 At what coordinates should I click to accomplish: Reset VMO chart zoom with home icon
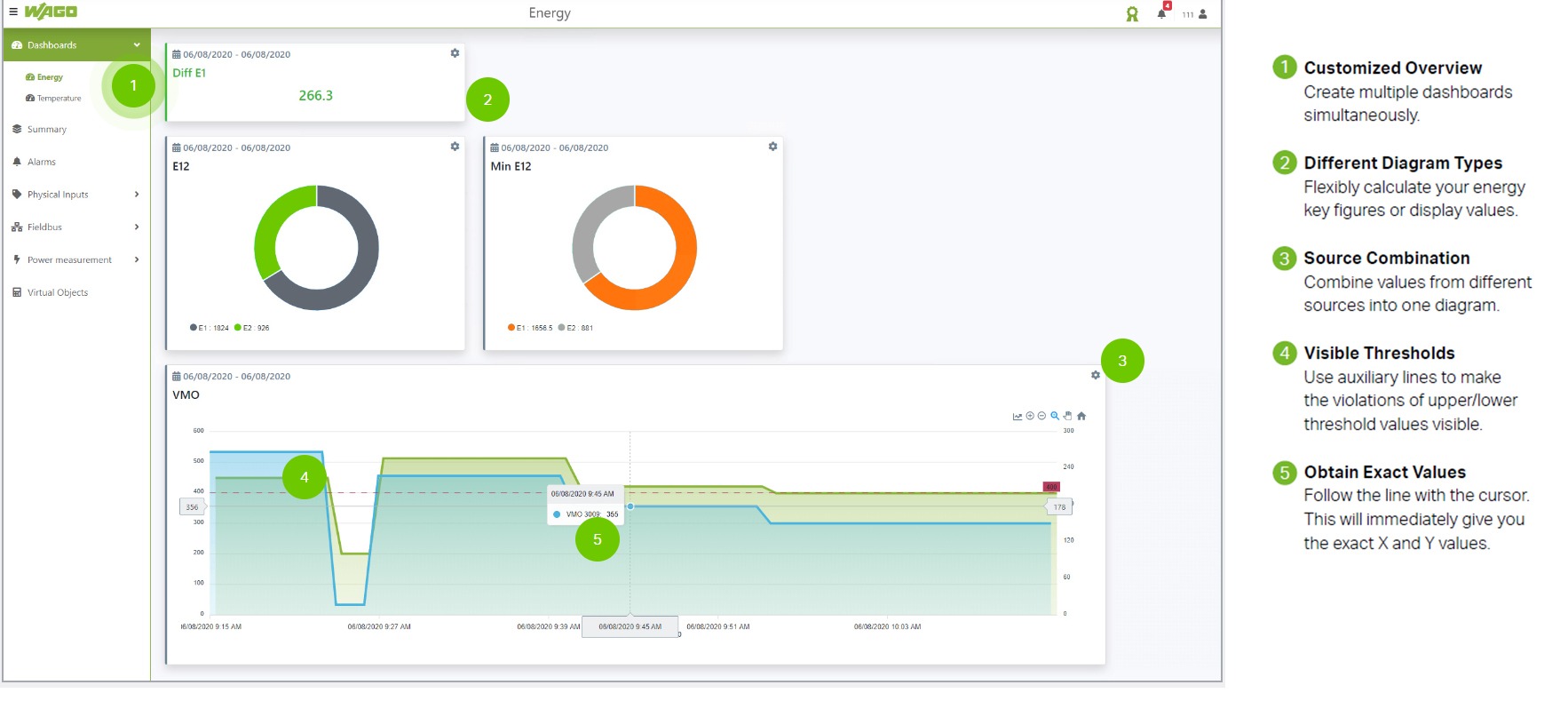tap(1081, 416)
